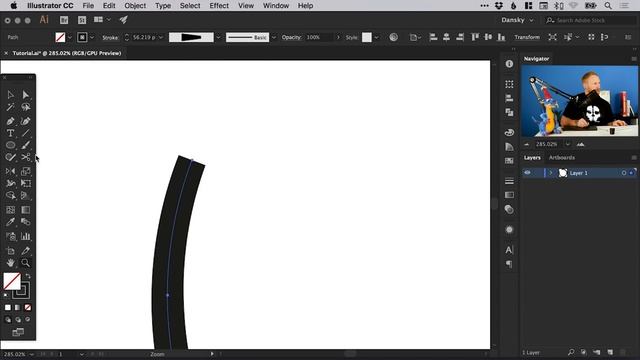Select the Pen tool
The height and width of the screenshot is (360, 640).
pos(11,121)
